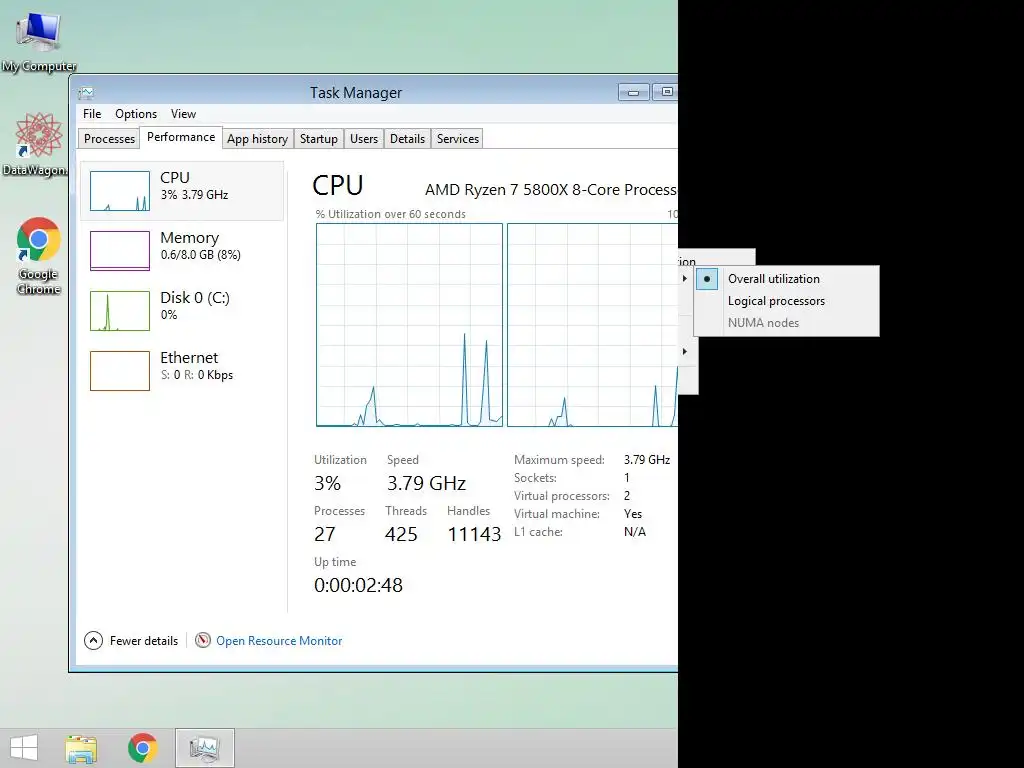Viewport: 1024px width, 768px height.
Task: Click the '0.6/8.0 GB (8%)' memory text
Action: point(200,255)
